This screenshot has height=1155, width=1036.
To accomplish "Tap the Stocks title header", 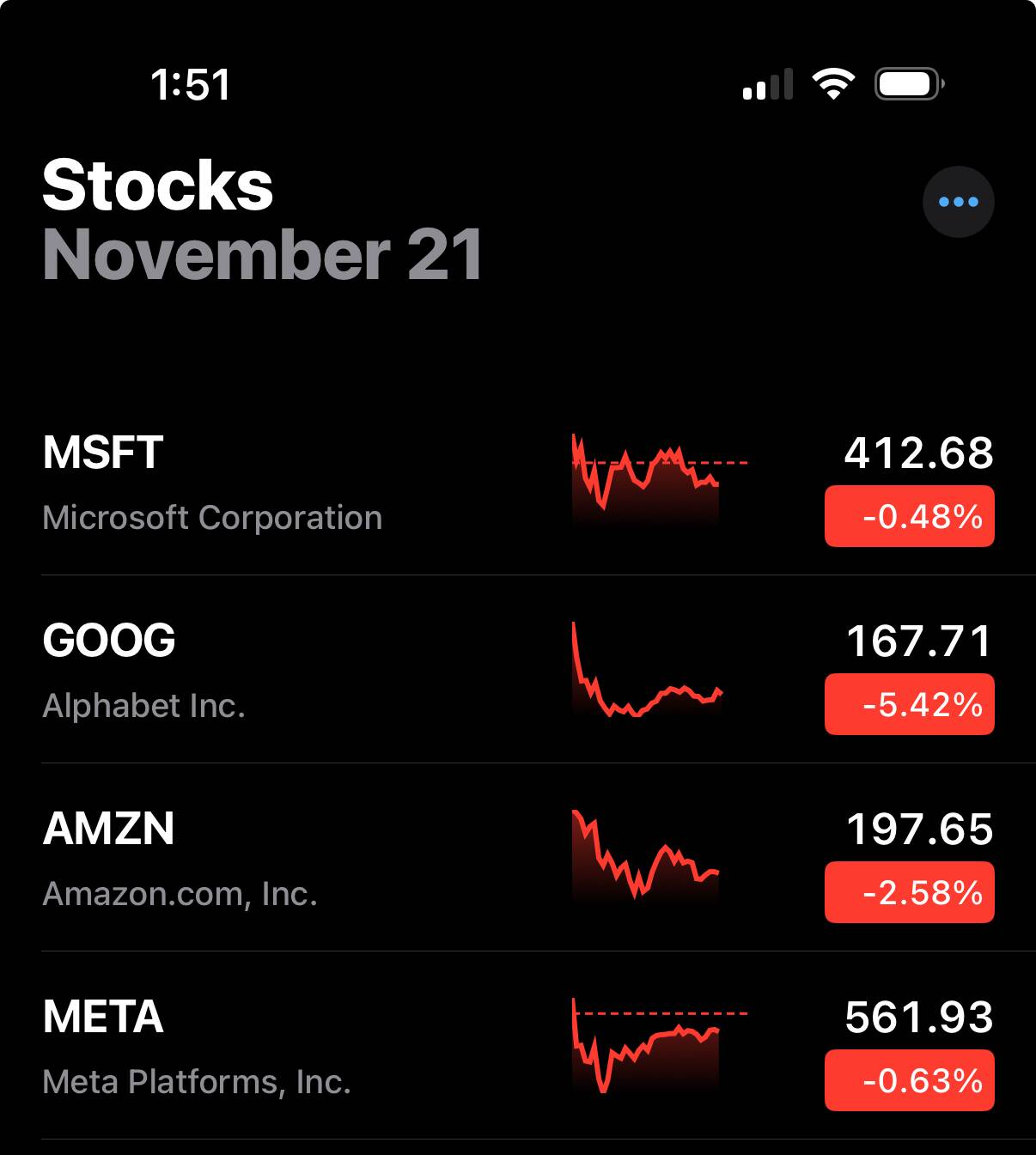I will point(158,185).
